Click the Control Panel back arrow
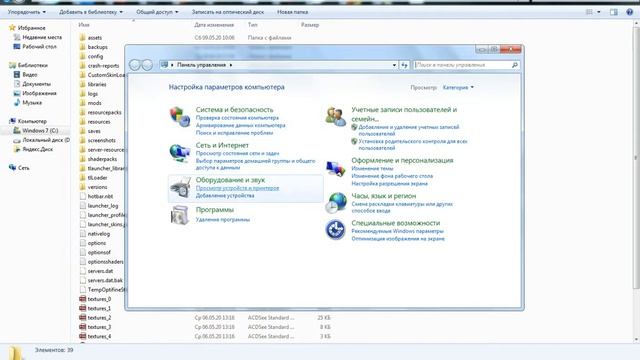Screen dimensions: 640x360 tap(135, 65)
